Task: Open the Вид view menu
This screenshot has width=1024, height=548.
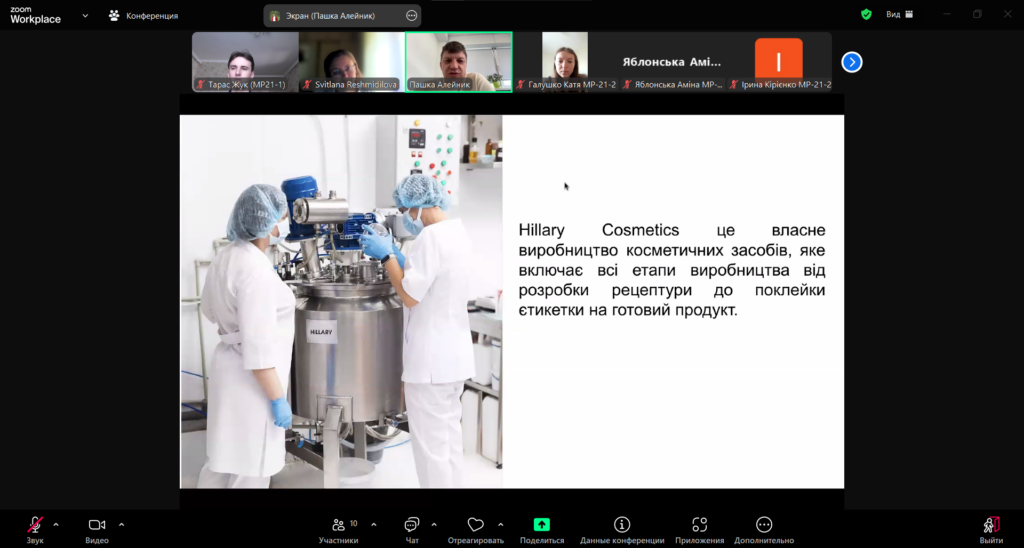Action: tap(899, 15)
